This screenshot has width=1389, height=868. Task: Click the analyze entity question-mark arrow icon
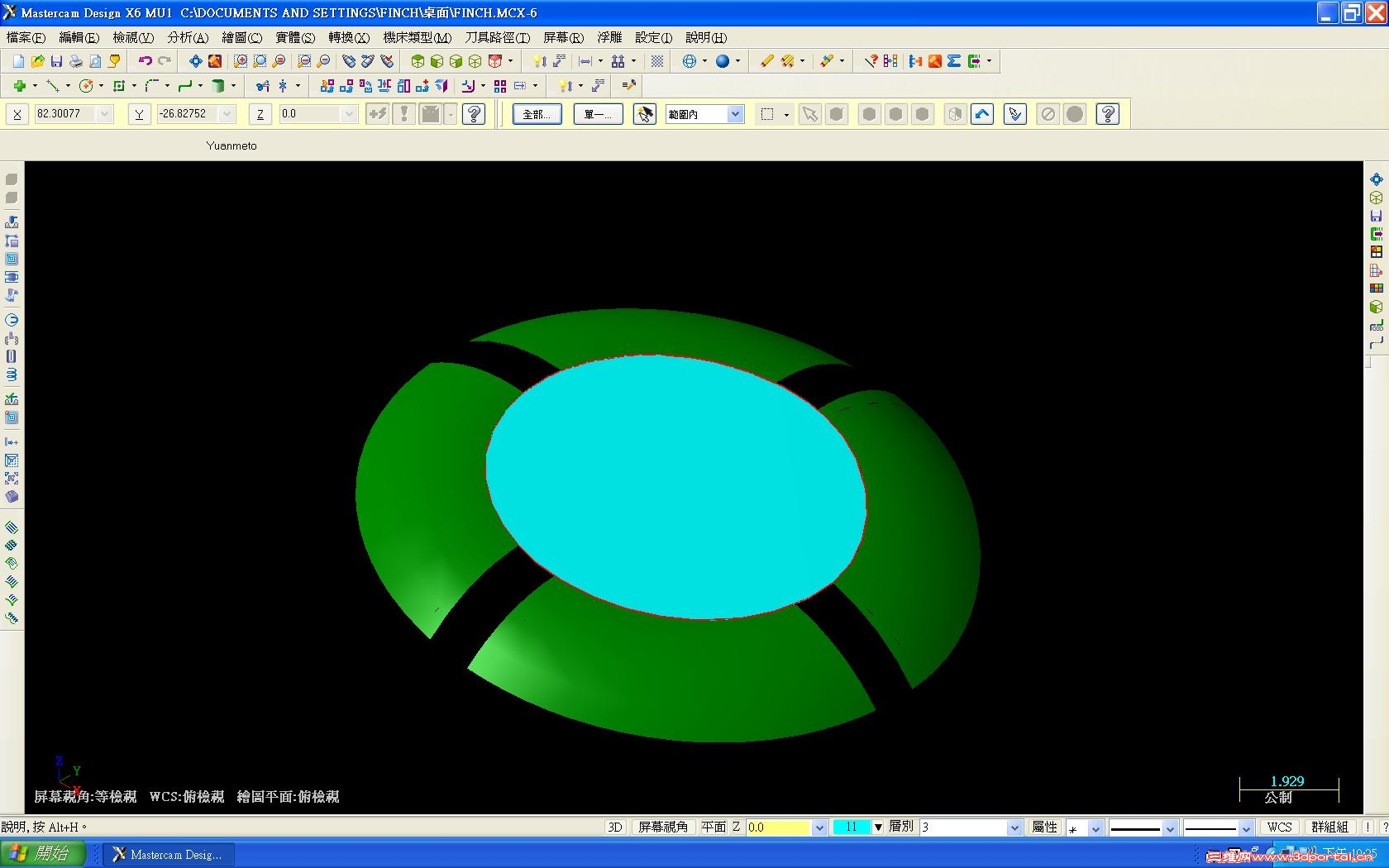point(871,61)
